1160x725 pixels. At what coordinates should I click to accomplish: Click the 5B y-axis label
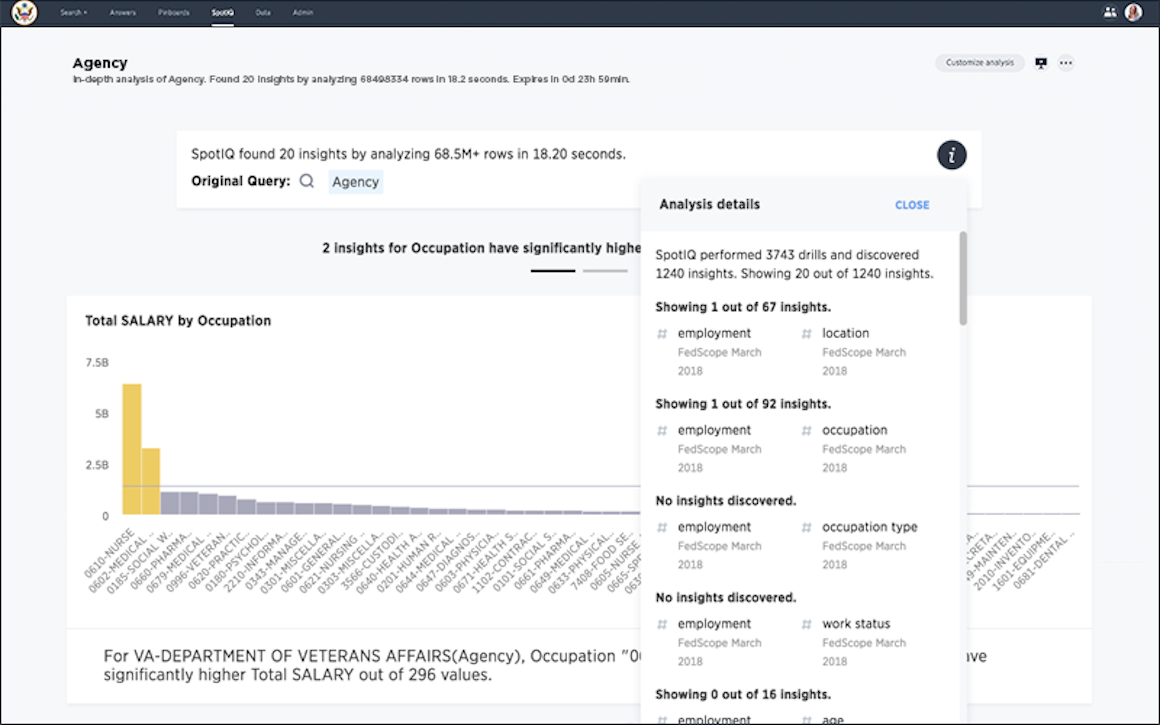[x=102, y=414]
